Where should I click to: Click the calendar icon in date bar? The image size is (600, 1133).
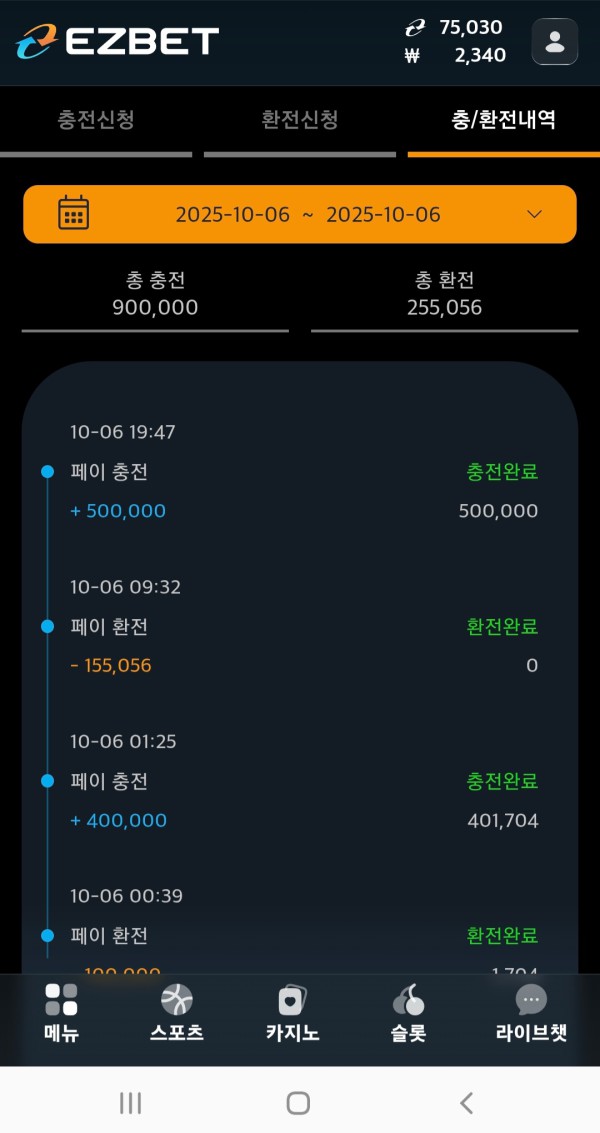[73, 213]
